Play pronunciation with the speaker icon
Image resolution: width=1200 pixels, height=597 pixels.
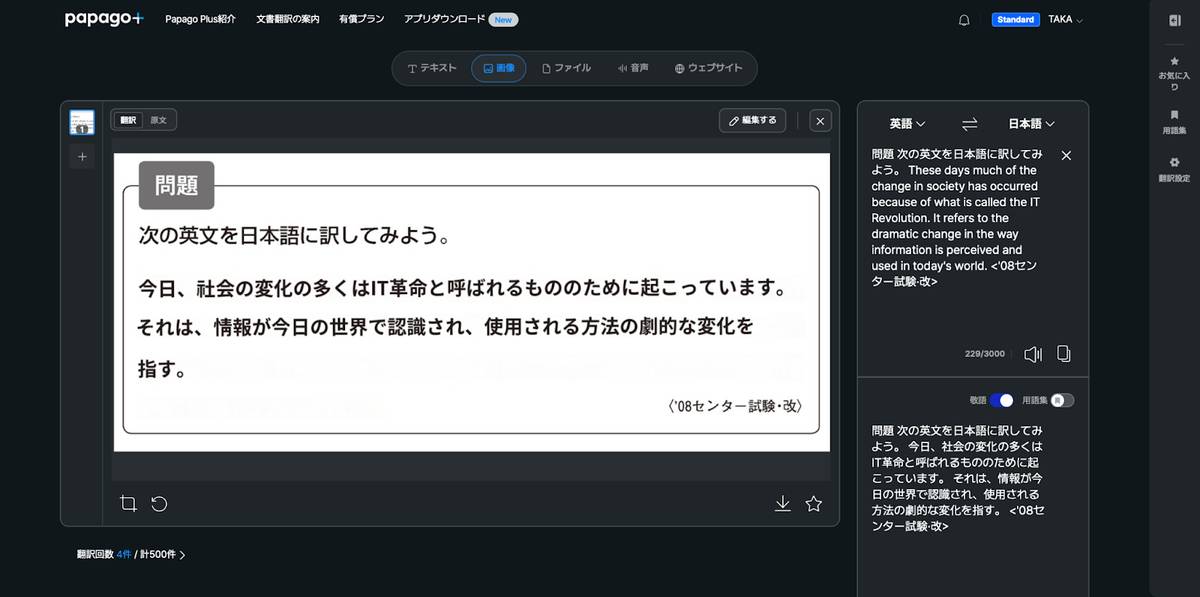(1033, 353)
